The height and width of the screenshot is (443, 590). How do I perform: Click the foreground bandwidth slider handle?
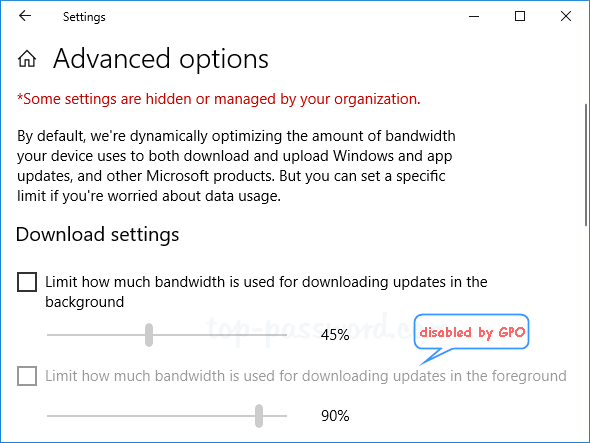(259, 416)
